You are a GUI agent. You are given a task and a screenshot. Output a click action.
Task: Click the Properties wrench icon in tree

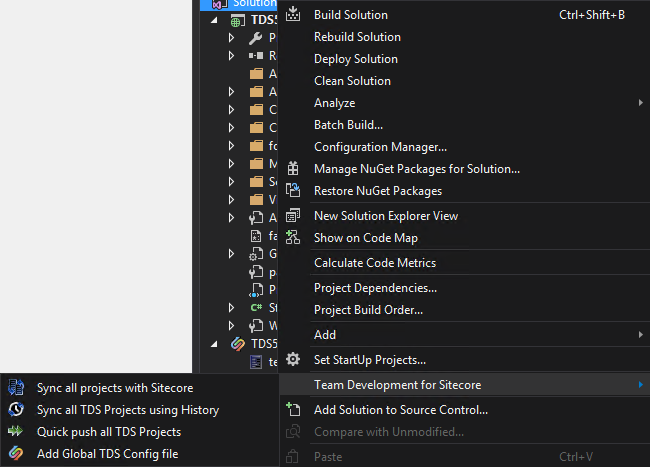255,38
